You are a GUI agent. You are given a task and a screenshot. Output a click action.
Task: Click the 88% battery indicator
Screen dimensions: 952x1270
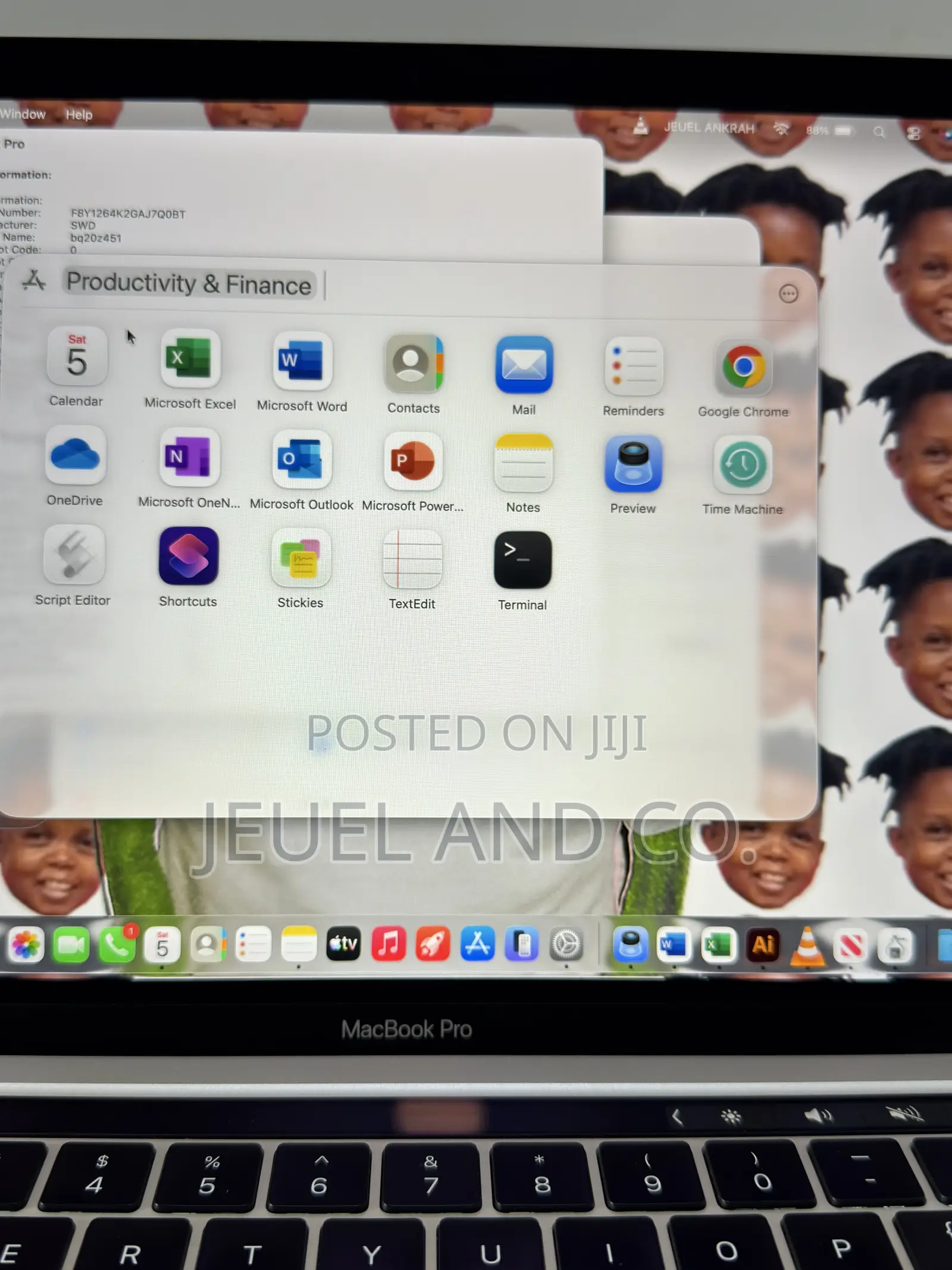[x=829, y=130]
